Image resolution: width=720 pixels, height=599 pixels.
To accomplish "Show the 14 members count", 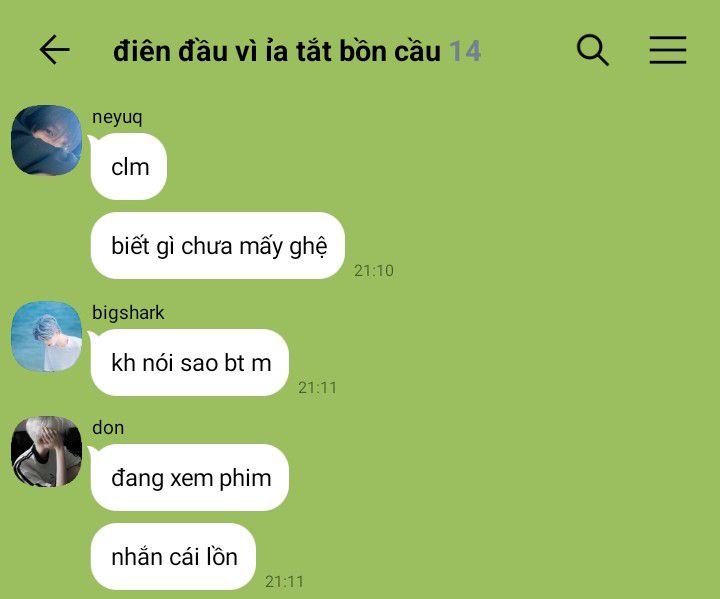I will (465, 51).
